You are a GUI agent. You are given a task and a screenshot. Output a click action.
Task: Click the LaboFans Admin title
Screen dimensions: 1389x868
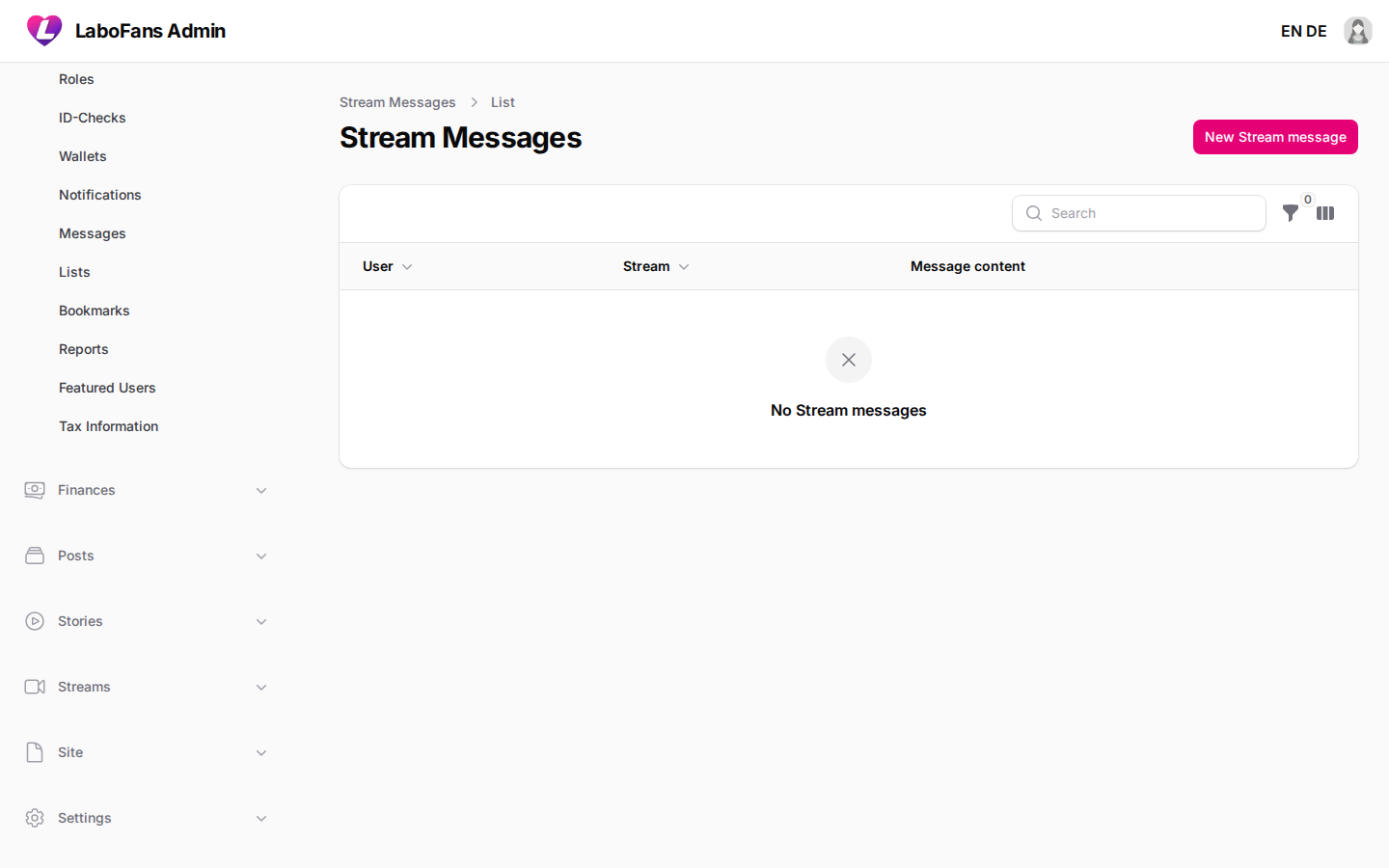coord(150,31)
